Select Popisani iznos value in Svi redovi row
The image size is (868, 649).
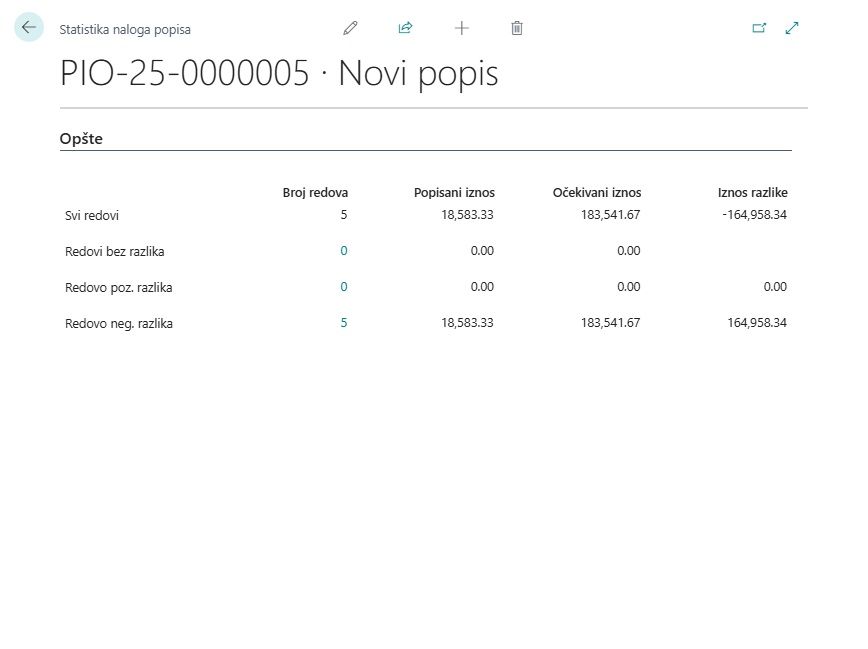click(x=467, y=214)
